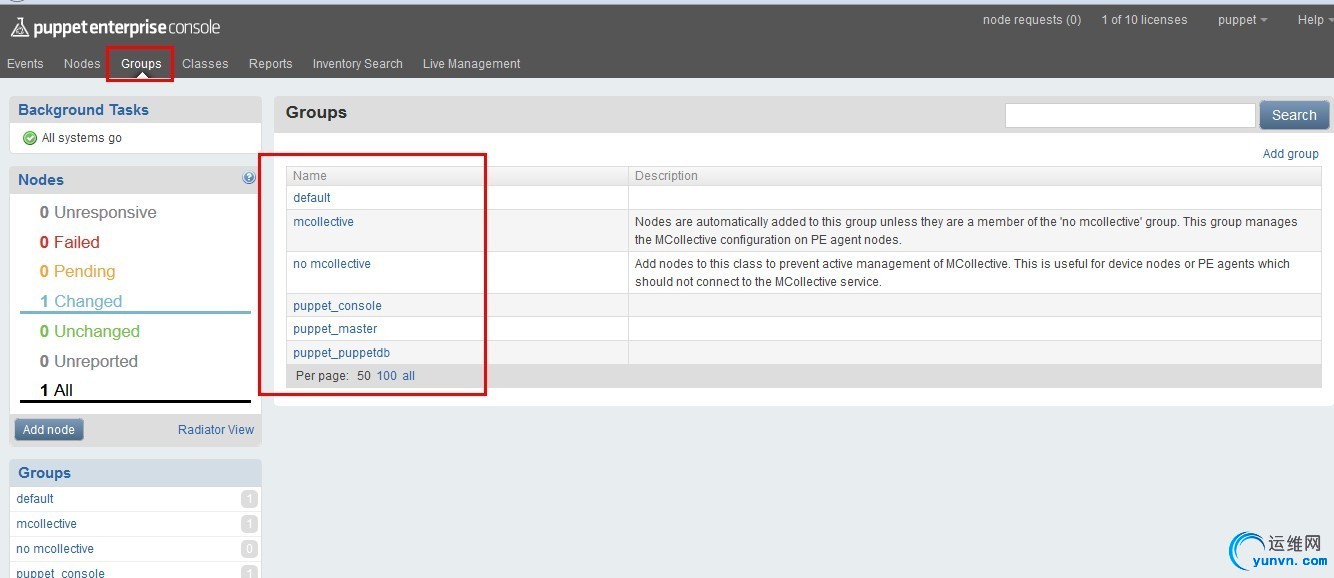Open the sidebar Groups panel heading
The width and height of the screenshot is (1334, 578).
click(44, 473)
